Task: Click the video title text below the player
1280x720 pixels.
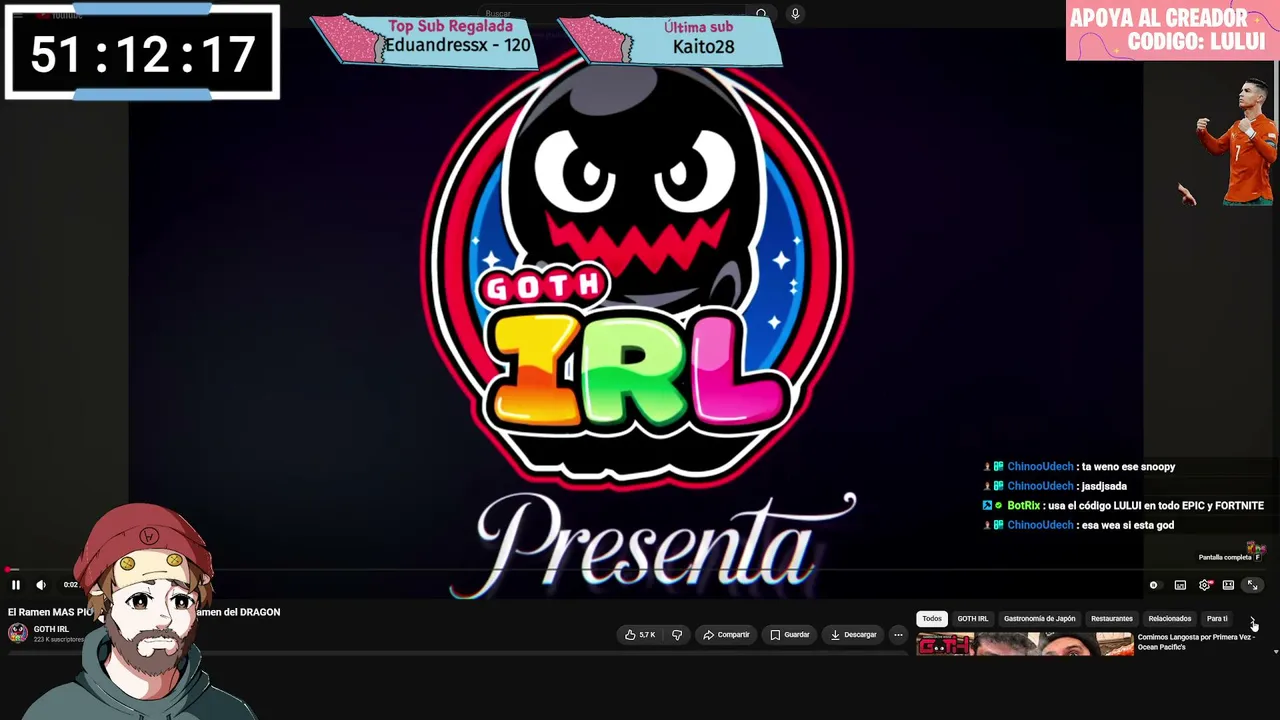Action: [x=144, y=612]
